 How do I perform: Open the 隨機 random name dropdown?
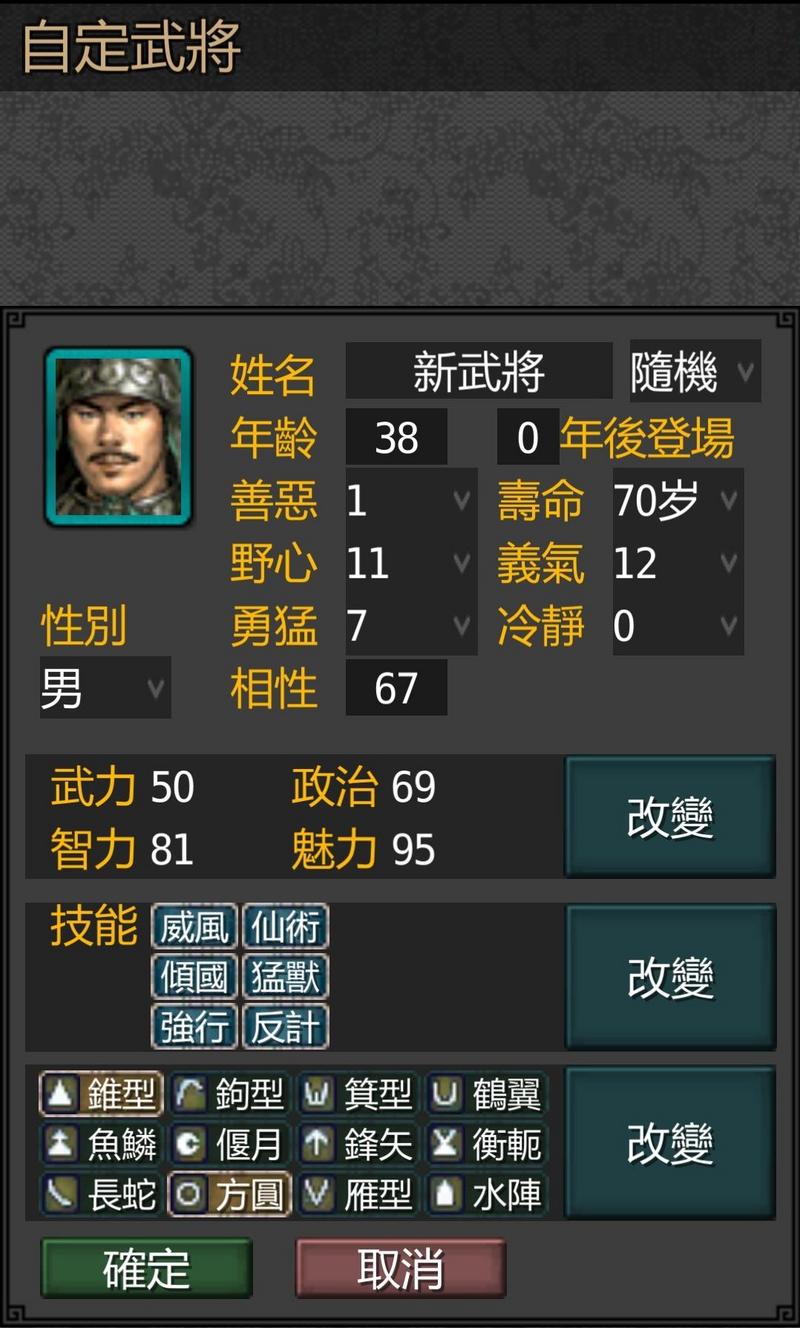[x=695, y=371]
